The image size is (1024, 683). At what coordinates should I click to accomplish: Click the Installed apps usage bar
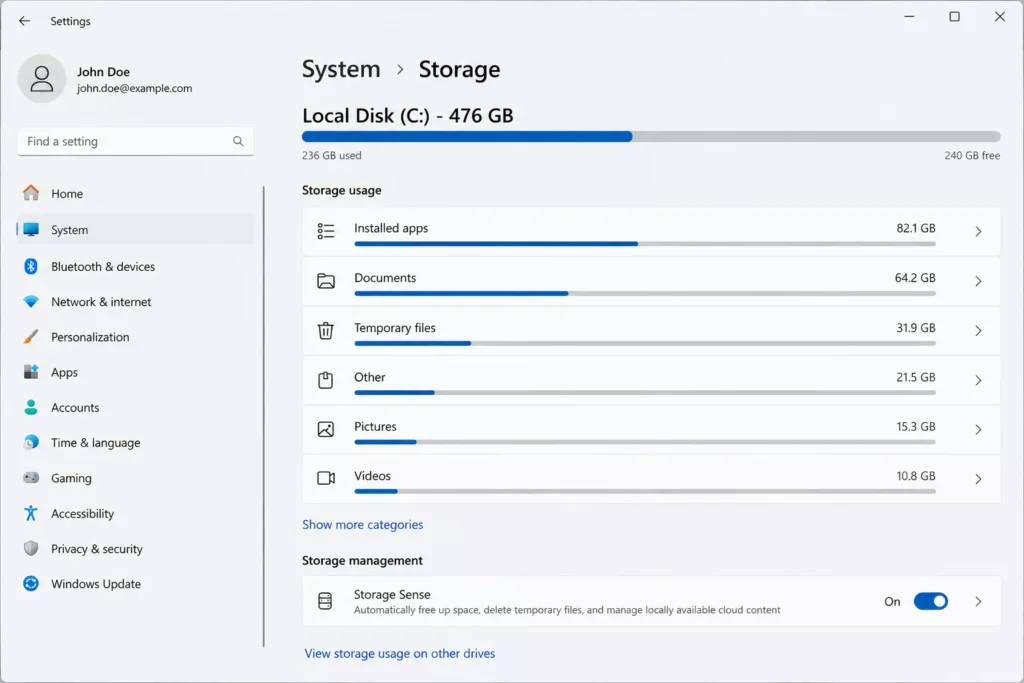click(x=645, y=244)
